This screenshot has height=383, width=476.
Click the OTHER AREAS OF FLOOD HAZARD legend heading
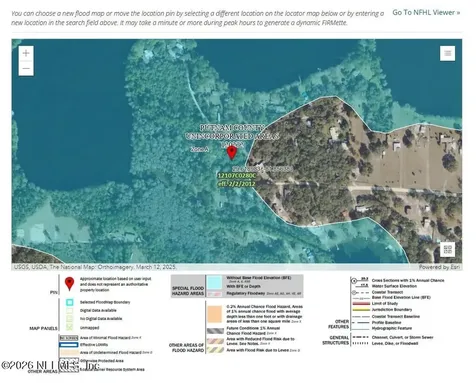186,348
